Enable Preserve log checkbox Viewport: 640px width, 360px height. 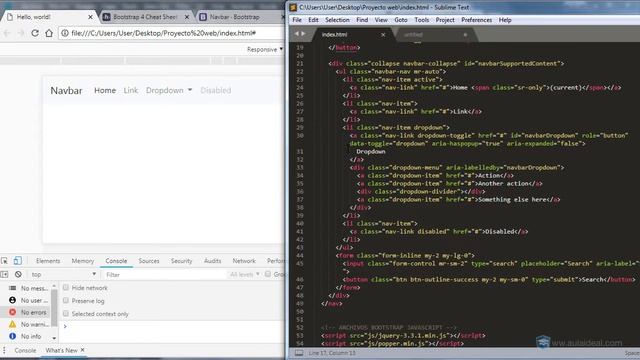click(66, 300)
